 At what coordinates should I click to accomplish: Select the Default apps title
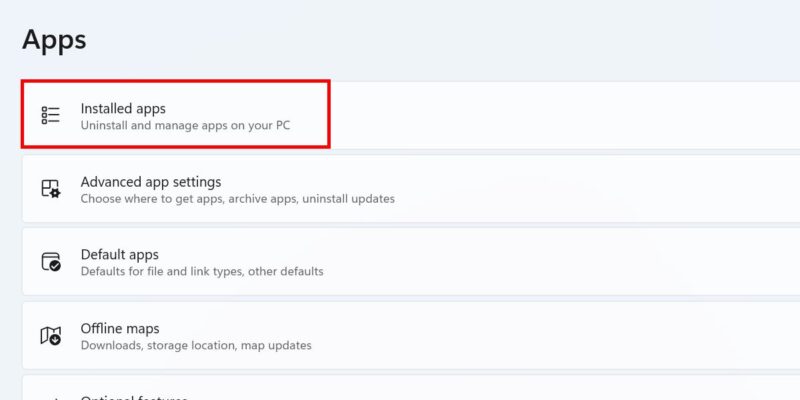pyautogui.click(x=119, y=254)
